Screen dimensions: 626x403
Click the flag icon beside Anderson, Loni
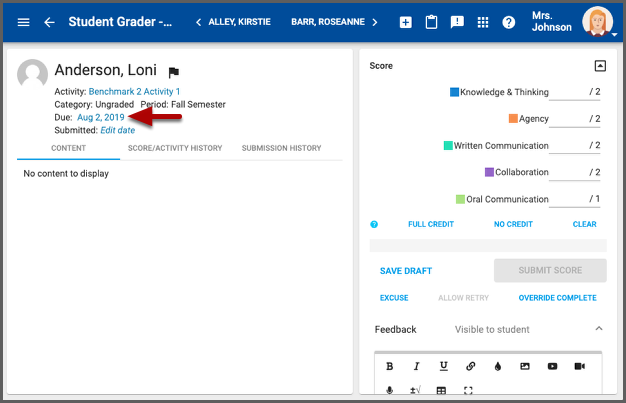click(x=174, y=72)
